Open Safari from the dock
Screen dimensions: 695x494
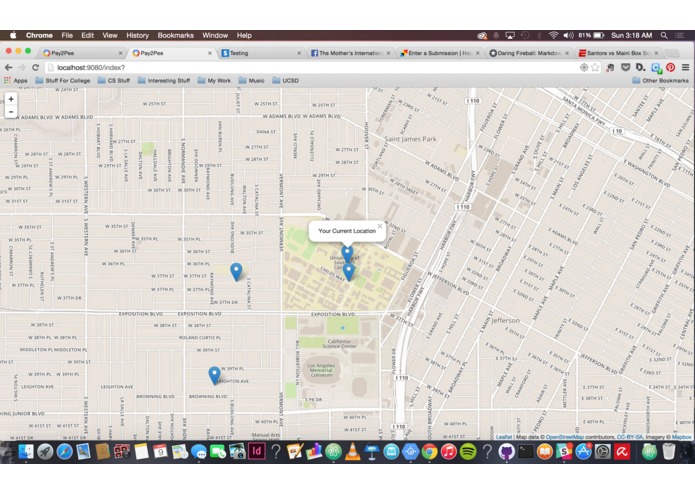(x=64, y=452)
